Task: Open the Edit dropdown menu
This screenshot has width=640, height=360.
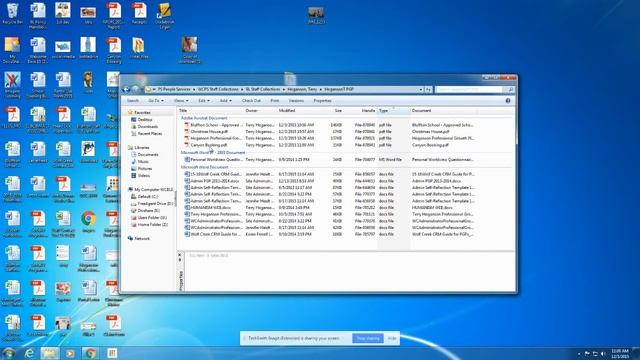Action: tap(203, 100)
